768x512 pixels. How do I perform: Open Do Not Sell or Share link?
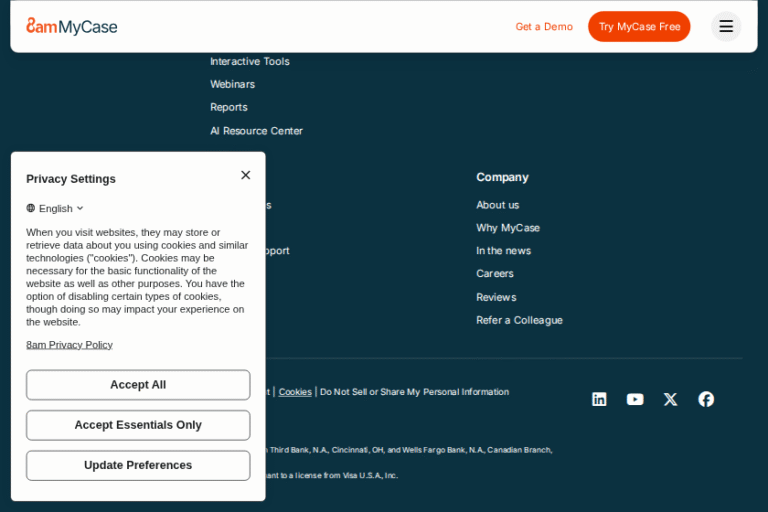pyautogui.click(x=414, y=392)
